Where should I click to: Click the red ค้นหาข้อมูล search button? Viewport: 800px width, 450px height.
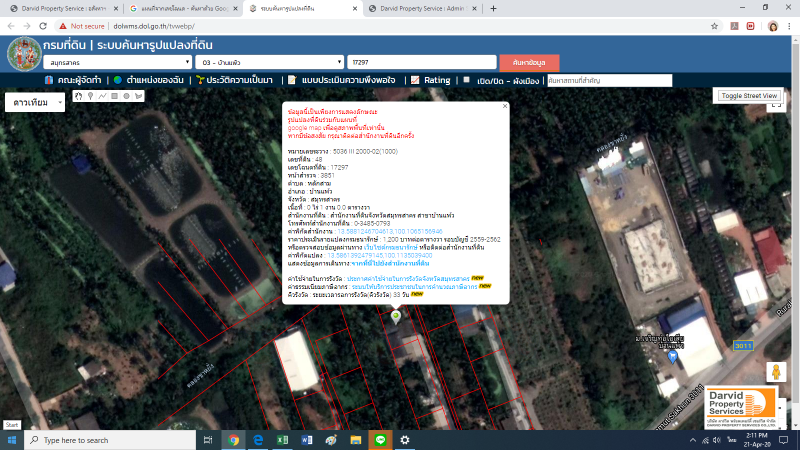529,62
